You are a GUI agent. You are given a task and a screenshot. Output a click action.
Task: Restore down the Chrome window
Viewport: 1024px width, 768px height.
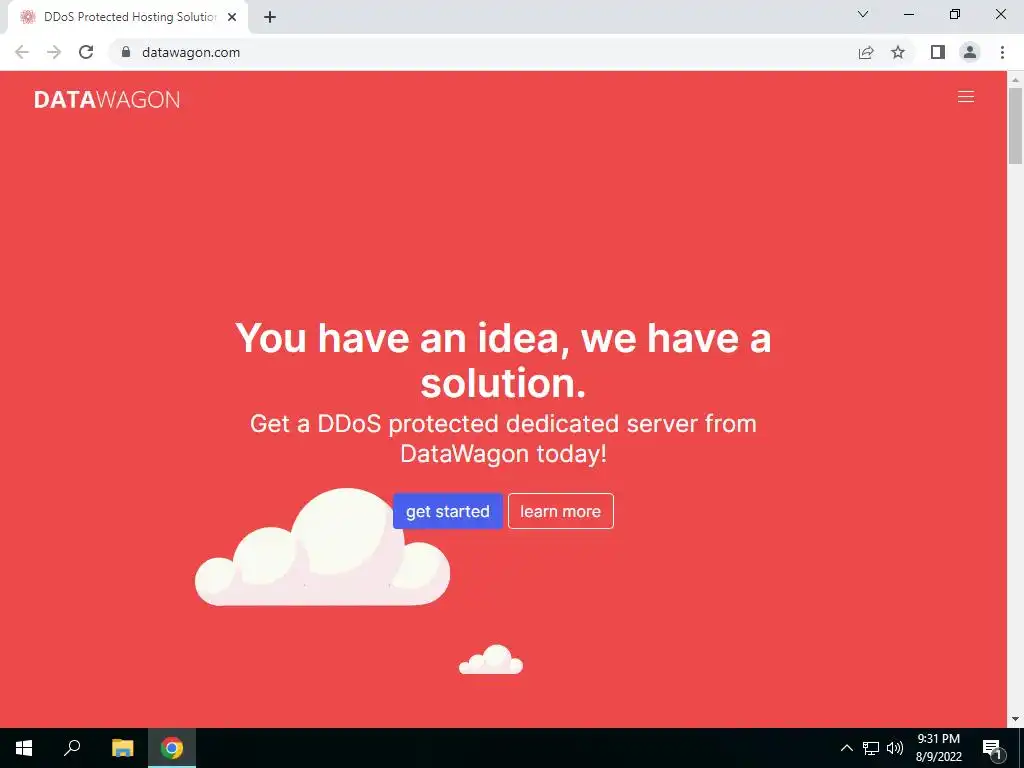tap(955, 14)
